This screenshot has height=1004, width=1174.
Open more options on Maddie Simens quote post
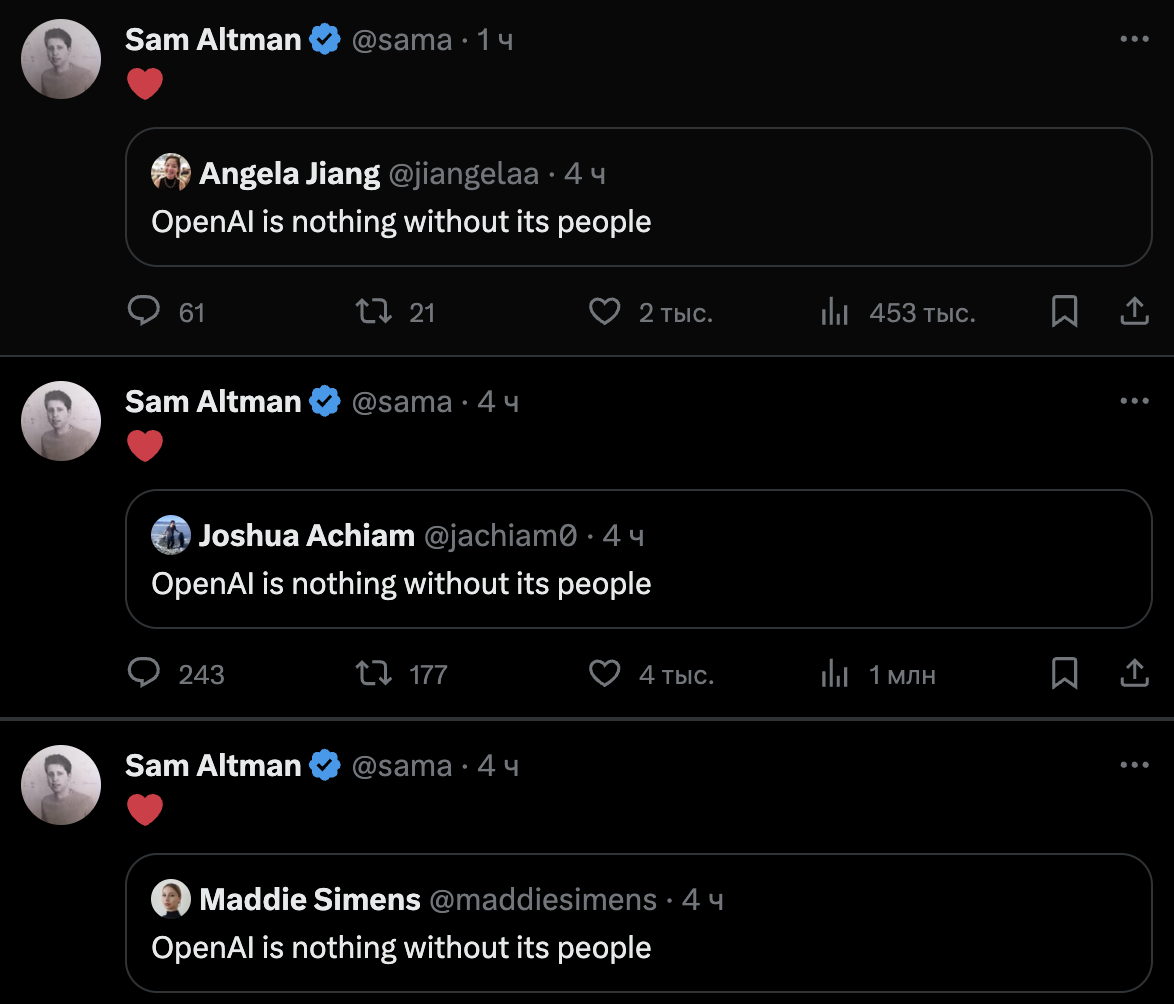[x=1134, y=765]
